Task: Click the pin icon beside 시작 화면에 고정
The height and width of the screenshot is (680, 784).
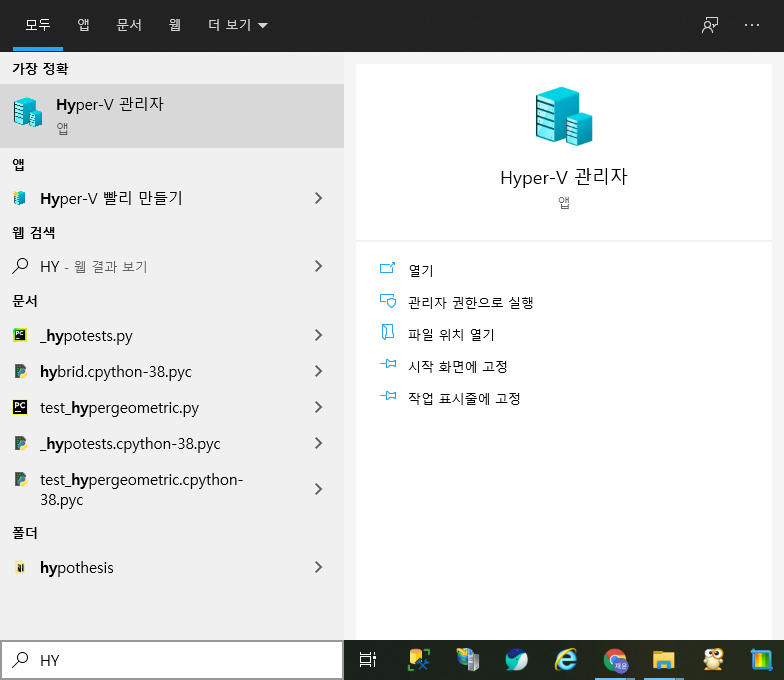Action: click(x=388, y=364)
